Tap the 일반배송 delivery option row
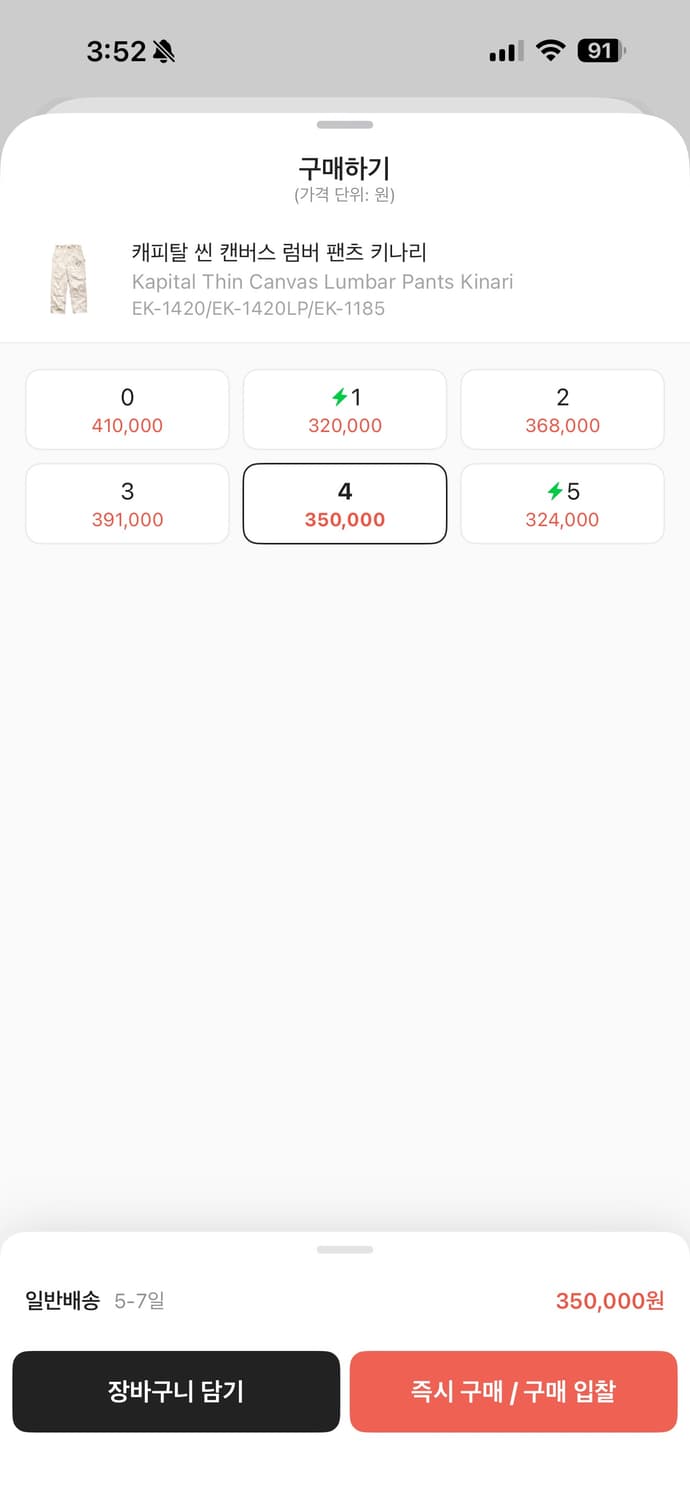 pos(95,1301)
